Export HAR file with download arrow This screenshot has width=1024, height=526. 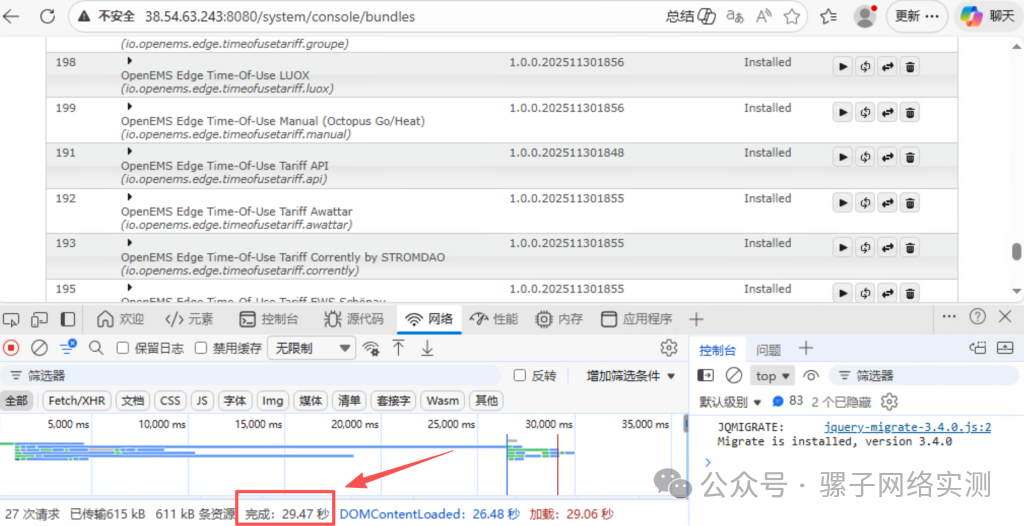tap(427, 348)
